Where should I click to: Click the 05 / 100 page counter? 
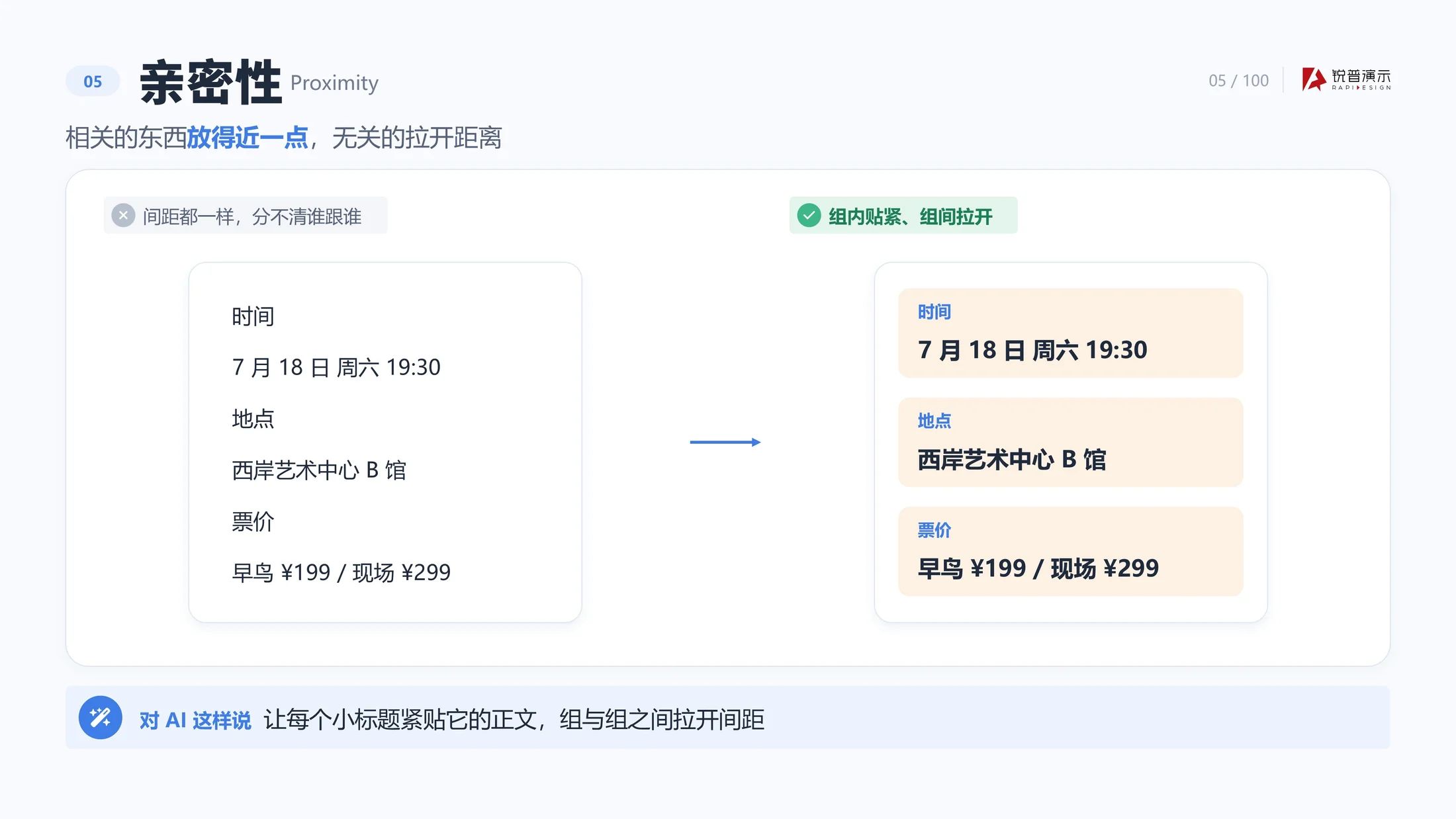tap(1238, 81)
